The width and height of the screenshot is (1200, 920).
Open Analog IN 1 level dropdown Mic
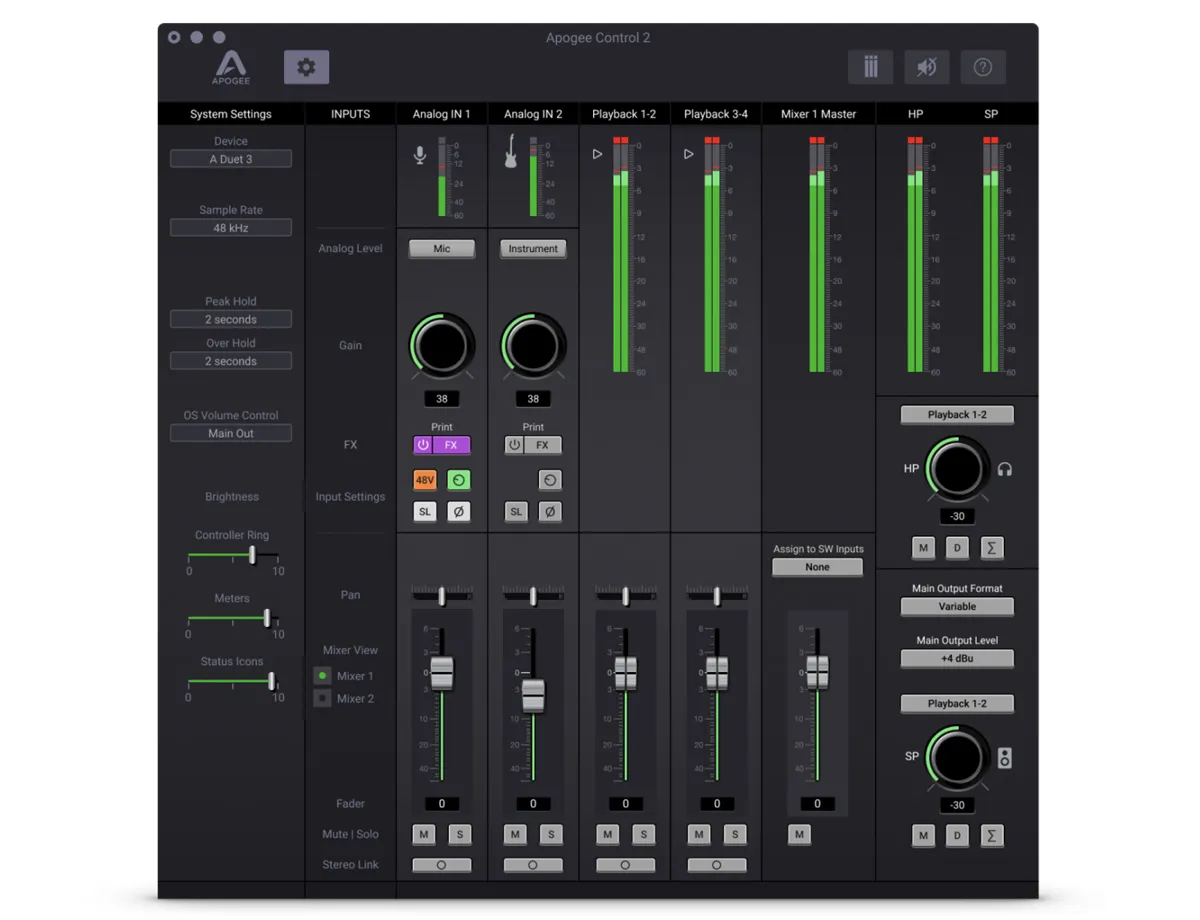pyautogui.click(x=442, y=249)
